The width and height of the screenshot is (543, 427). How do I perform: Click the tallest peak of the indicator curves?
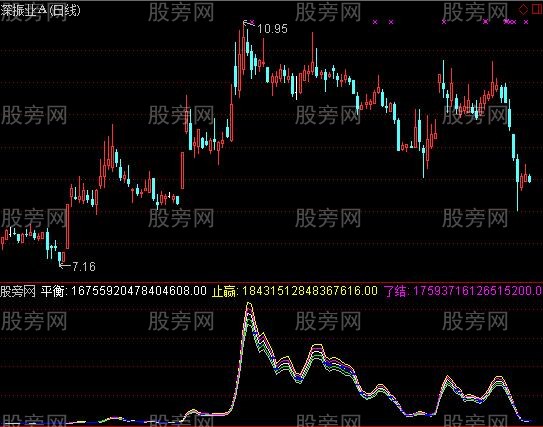tap(249, 305)
